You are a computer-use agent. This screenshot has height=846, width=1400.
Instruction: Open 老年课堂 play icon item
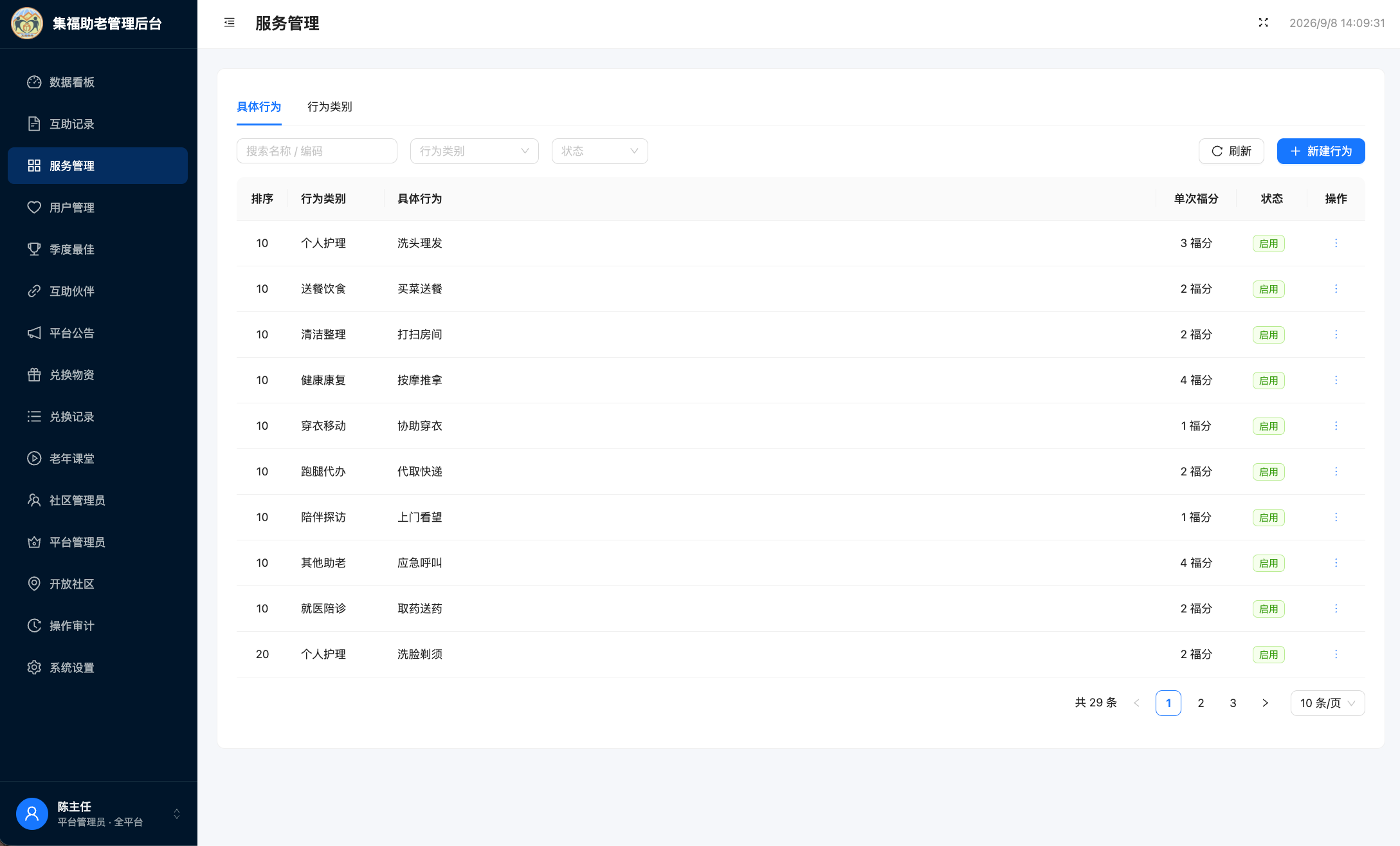click(98, 459)
